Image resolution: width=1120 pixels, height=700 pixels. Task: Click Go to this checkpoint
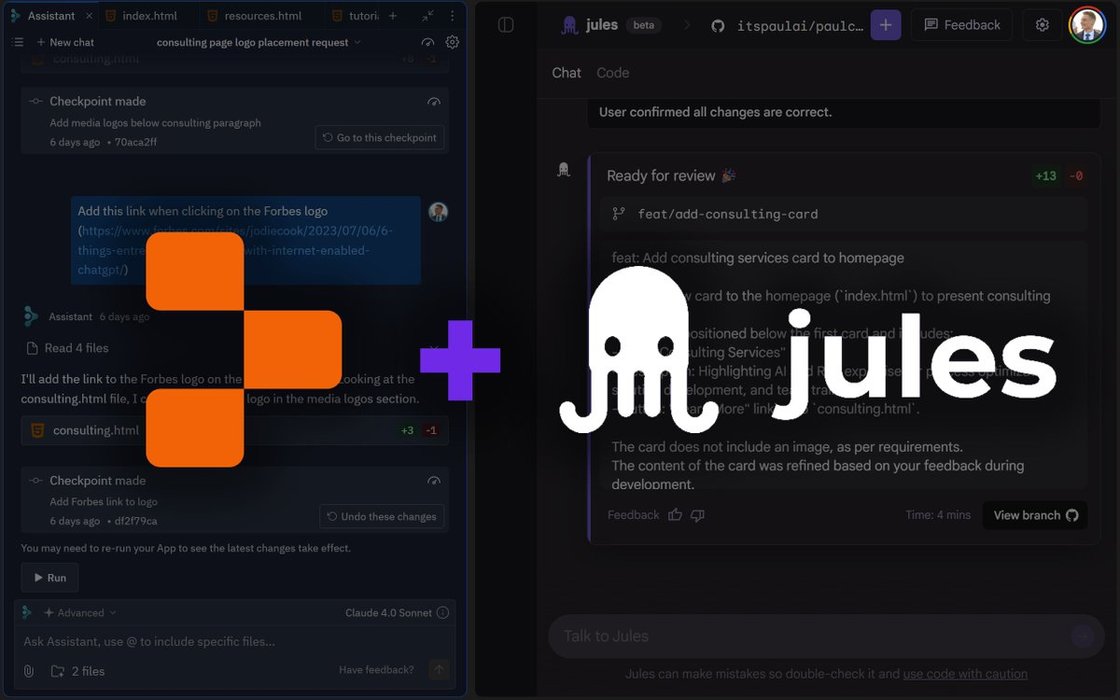[380, 138]
